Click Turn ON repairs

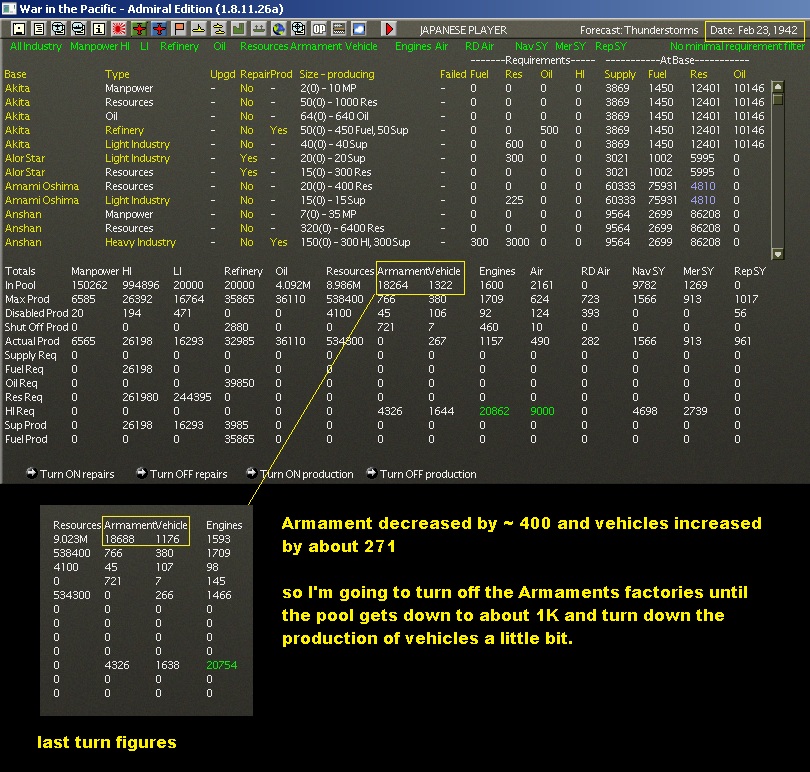click(x=77, y=474)
